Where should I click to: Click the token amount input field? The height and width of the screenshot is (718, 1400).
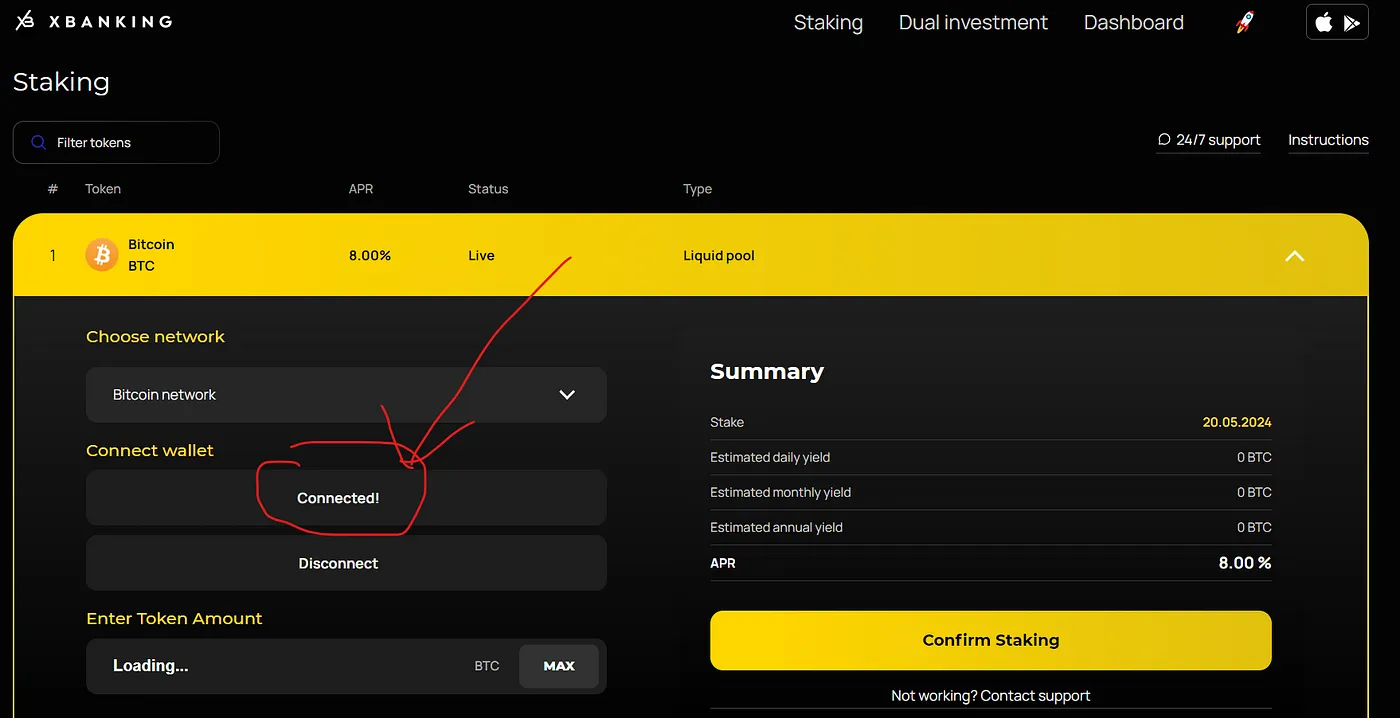[x=346, y=666]
